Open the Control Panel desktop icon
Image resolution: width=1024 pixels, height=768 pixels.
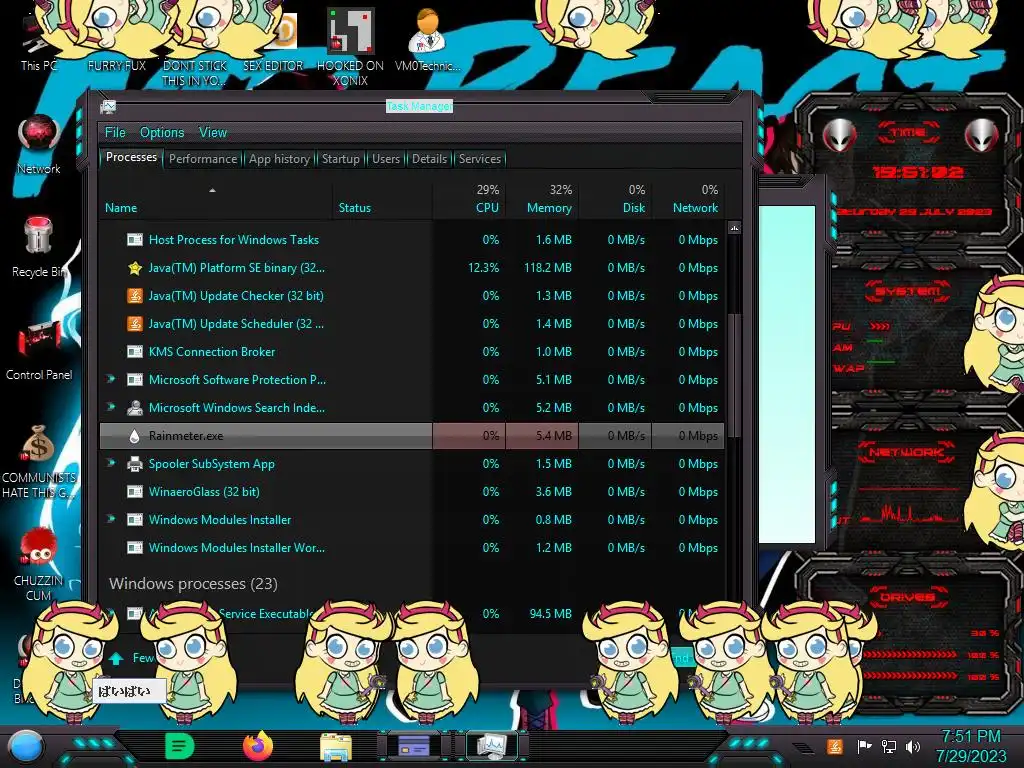tap(39, 348)
